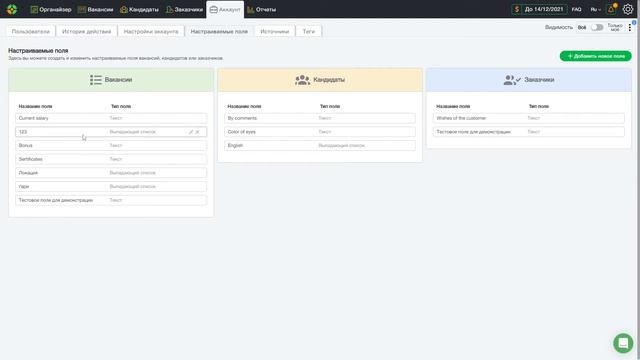Open the FAQ link

click(x=576, y=9)
